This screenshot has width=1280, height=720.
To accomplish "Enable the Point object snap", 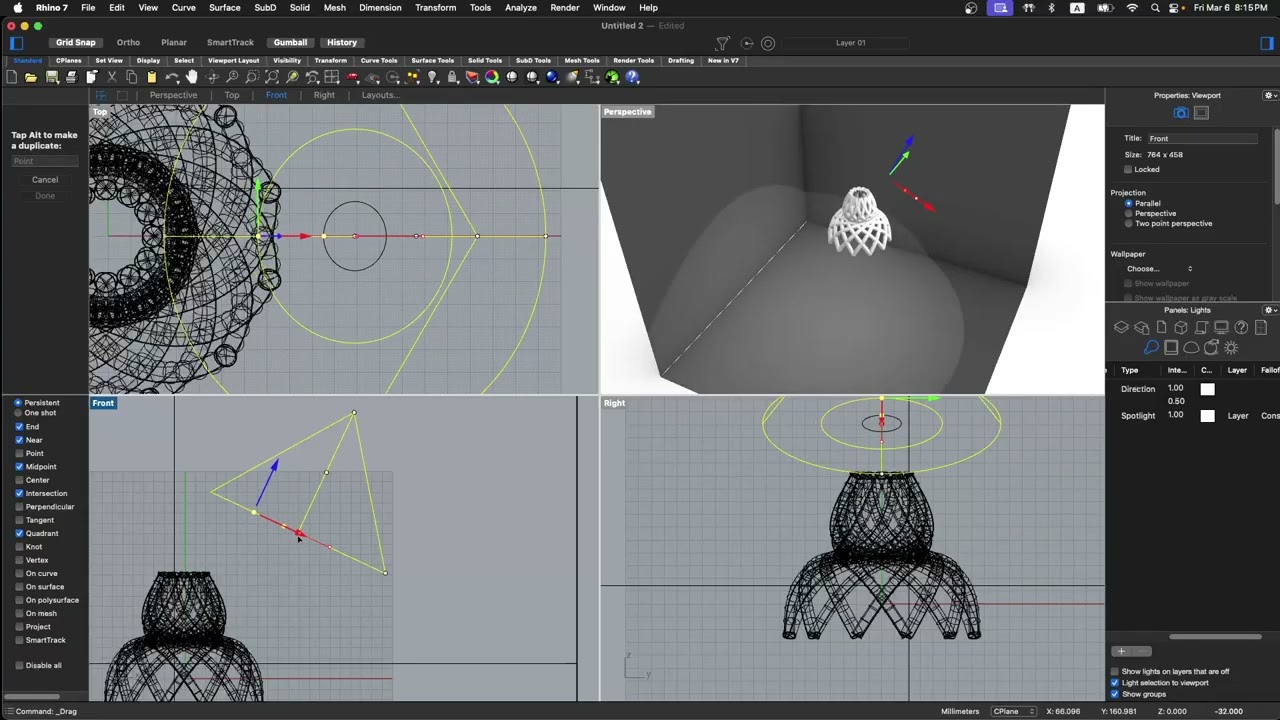I will pos(19,453).
